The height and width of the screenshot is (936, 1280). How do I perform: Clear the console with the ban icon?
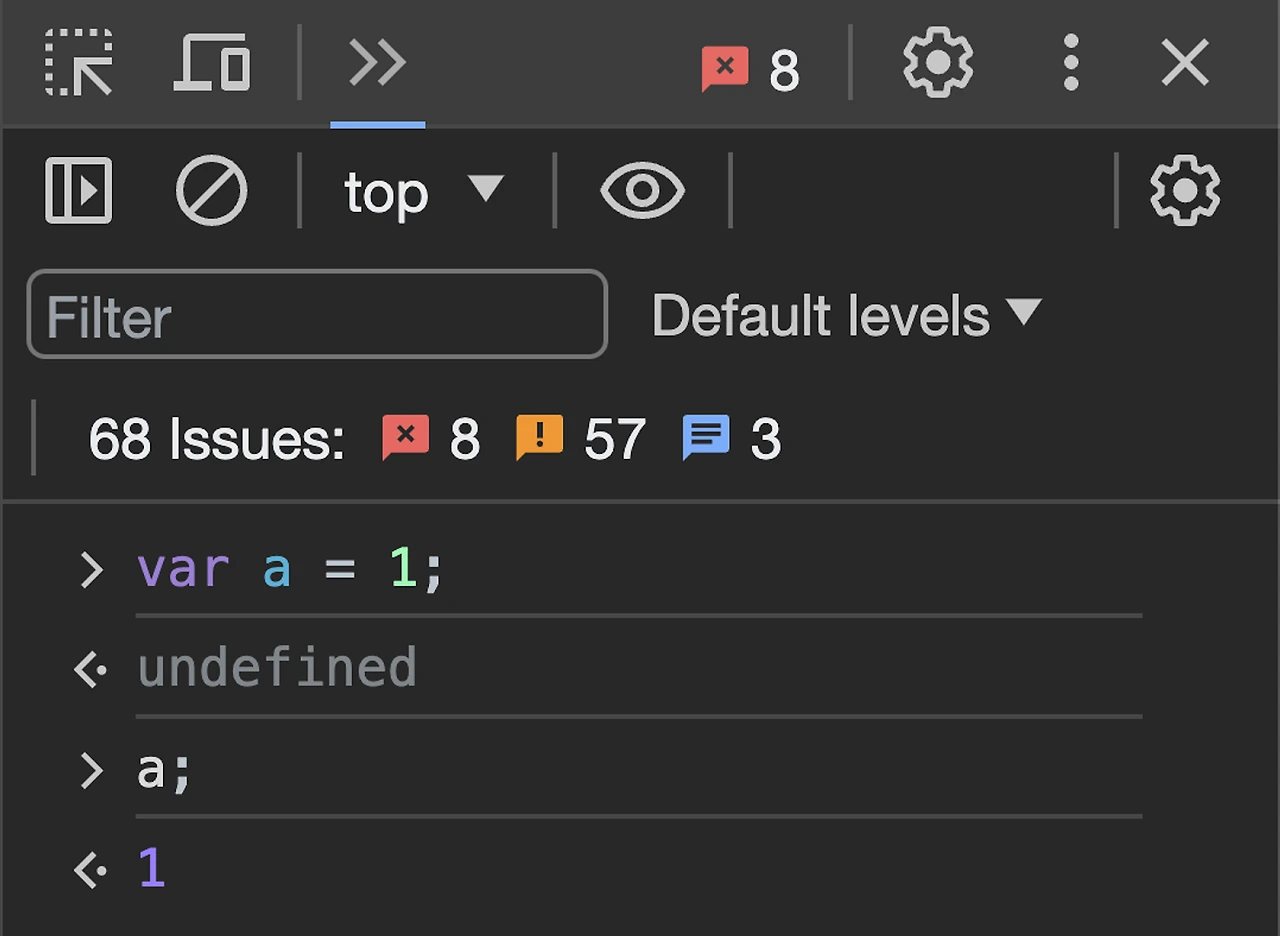pyautogui.click(x=211, y=190)
